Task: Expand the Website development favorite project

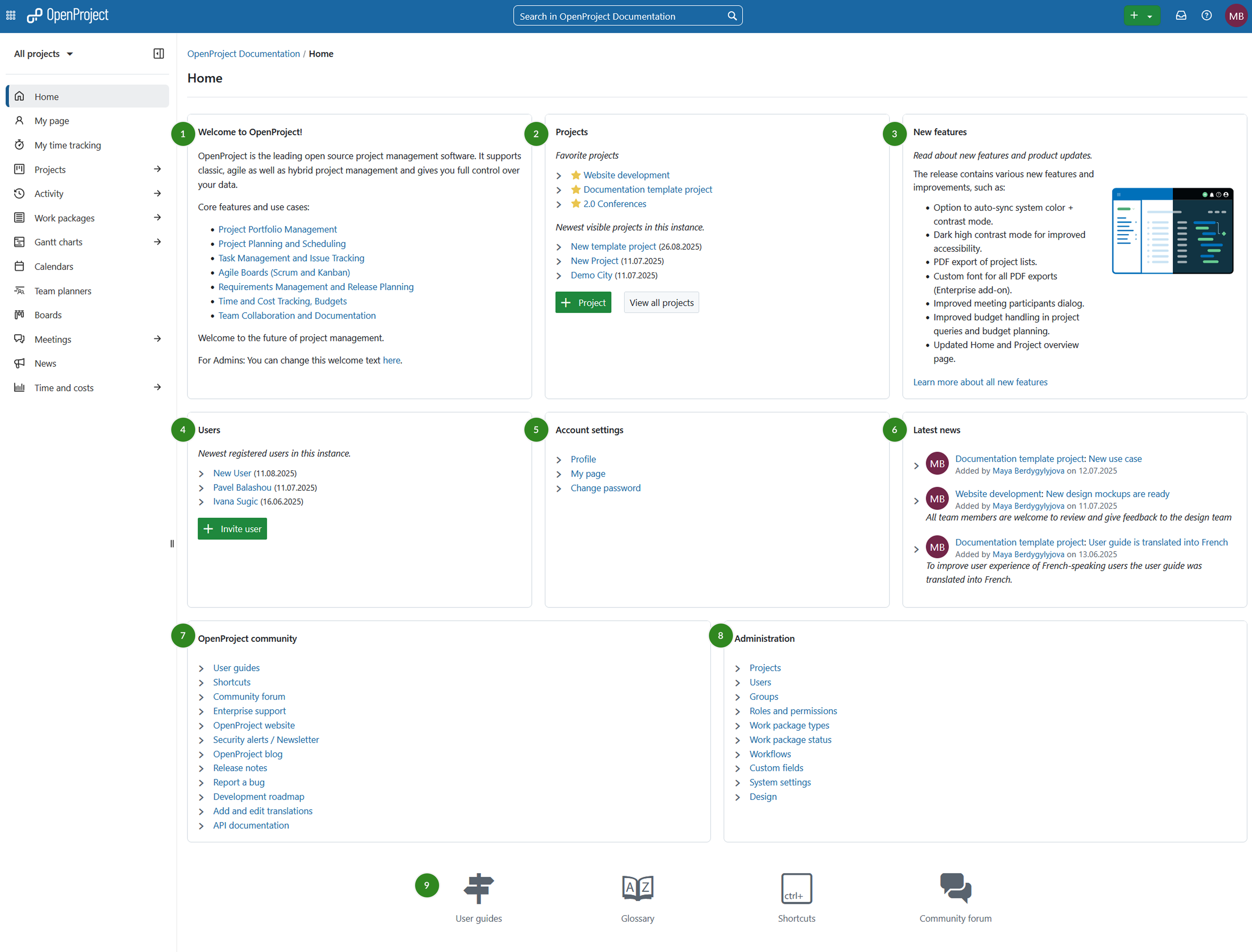Action: [558, 175]
